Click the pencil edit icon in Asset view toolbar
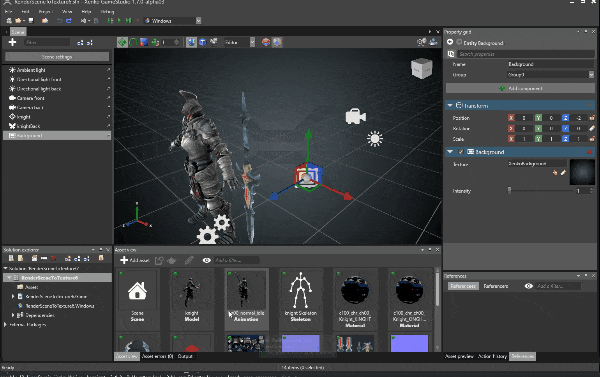The width and height of the screenshot is (600, 377). [x=189, y=260]
